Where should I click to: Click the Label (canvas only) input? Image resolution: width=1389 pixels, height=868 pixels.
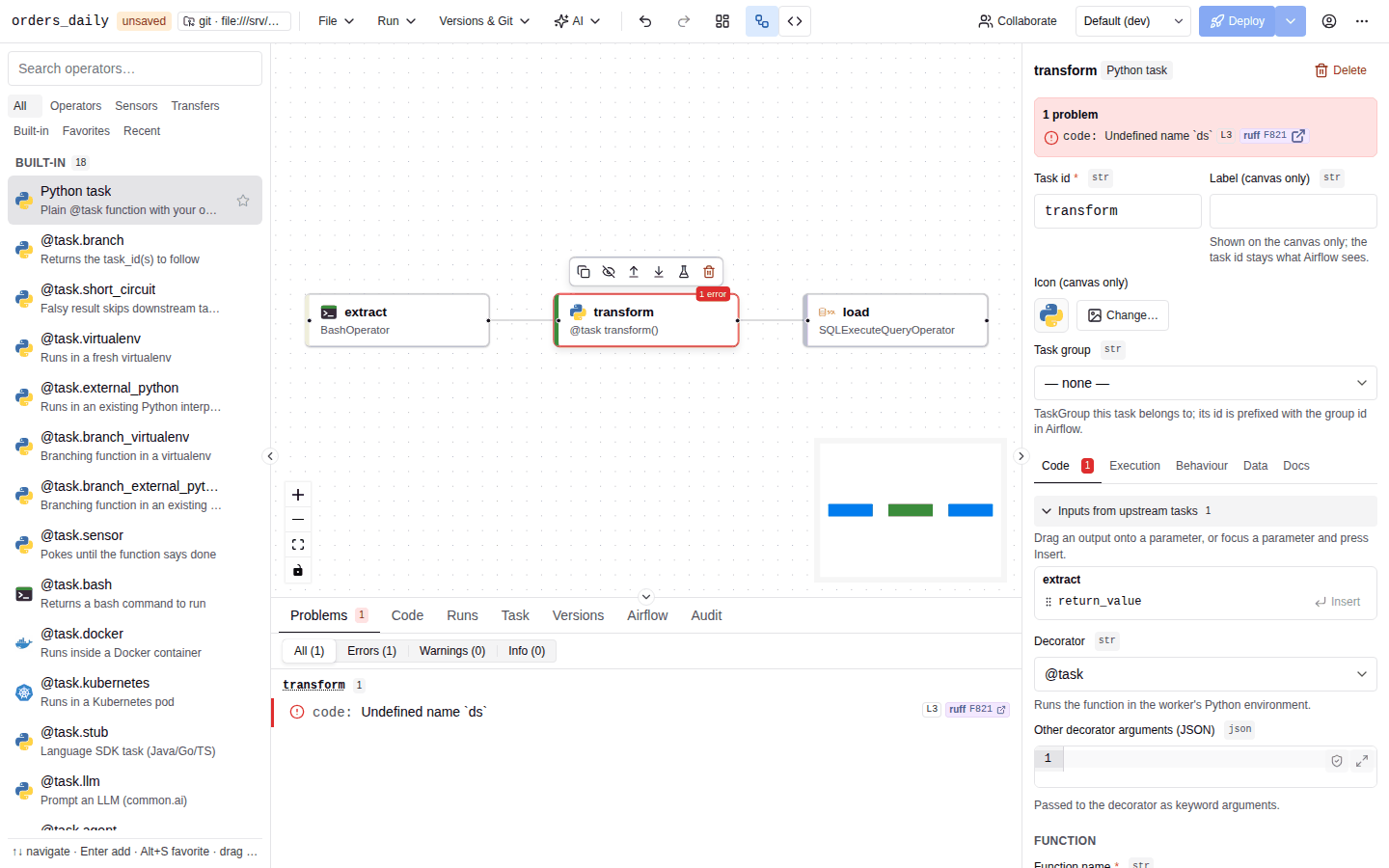[1294, 211]
